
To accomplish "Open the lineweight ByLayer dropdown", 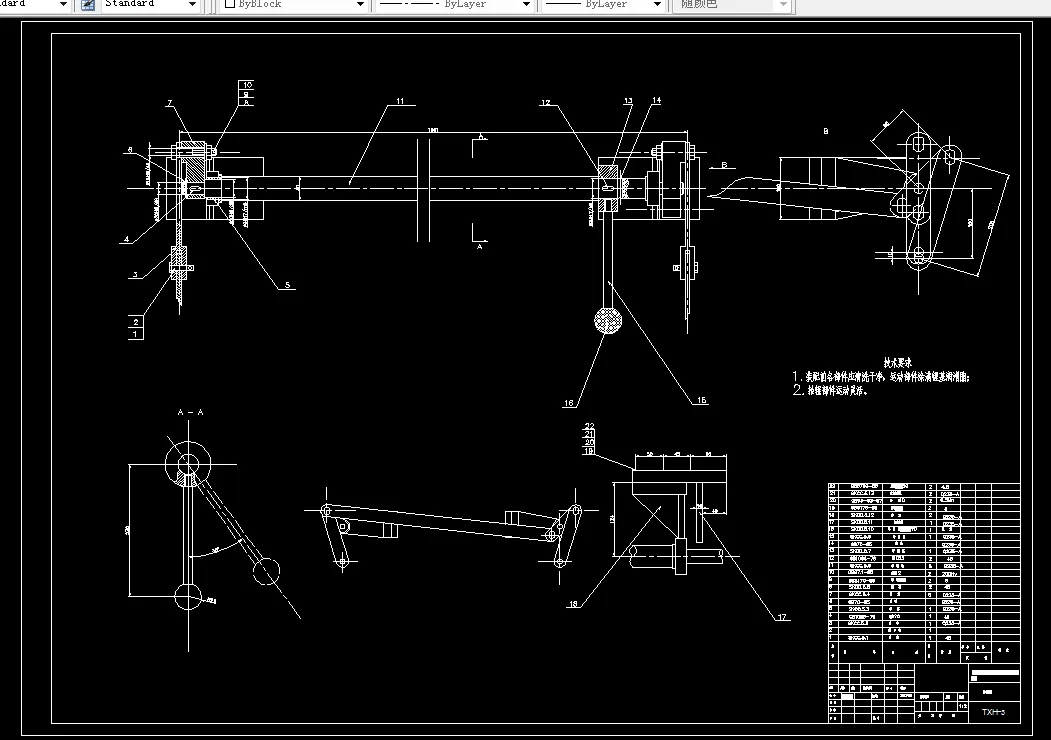I will [658, 4].
